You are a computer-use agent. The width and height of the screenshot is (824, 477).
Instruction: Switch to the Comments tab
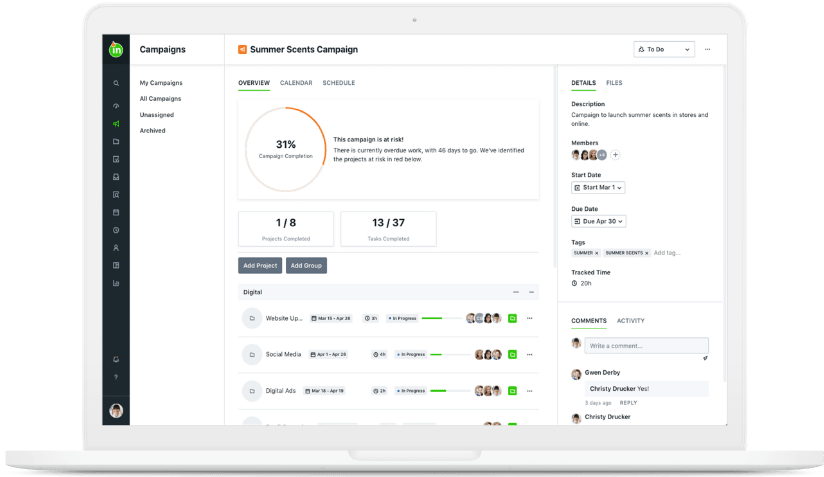(589, 320)
